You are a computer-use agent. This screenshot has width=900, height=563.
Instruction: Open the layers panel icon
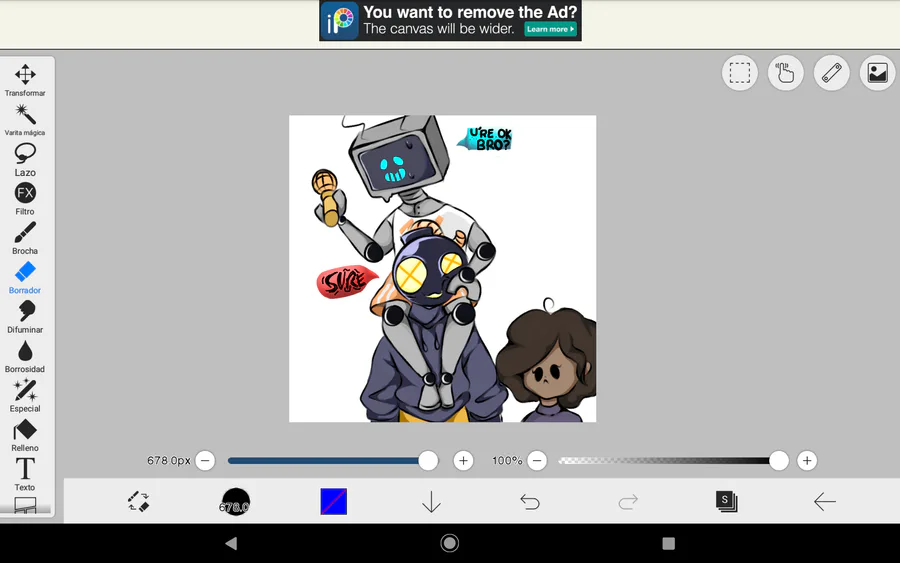pyautogui.click(x=727, y=502)
